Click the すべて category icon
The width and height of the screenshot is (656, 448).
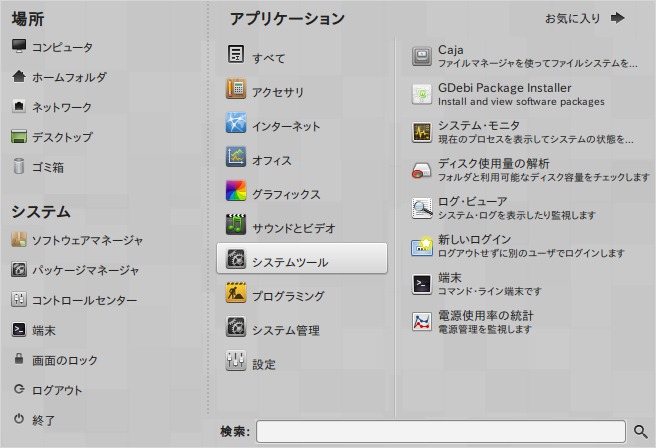pyautogui.click(x=236, y=54)
